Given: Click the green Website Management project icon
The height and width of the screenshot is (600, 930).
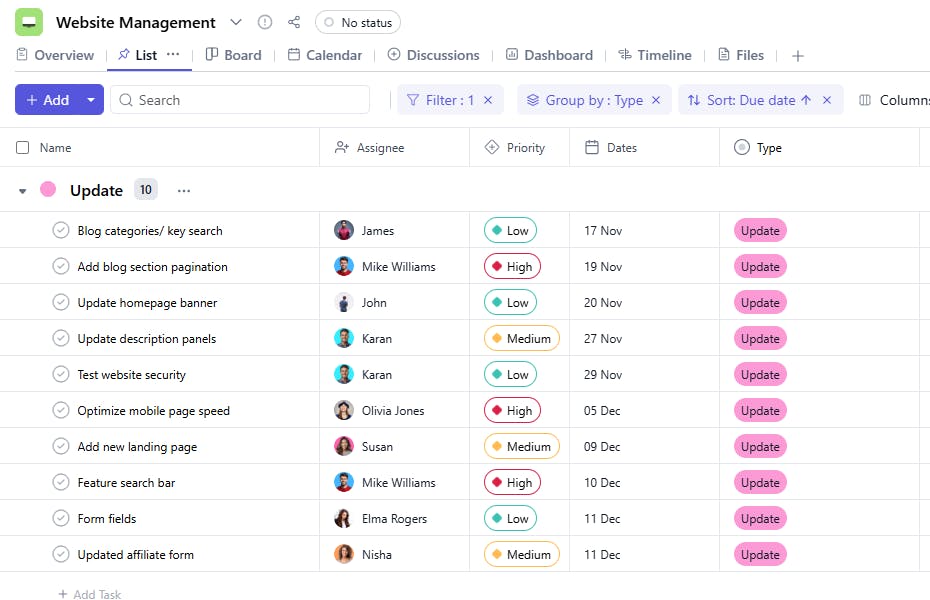Looking at the screenshot, I should click(x=29, y=22).
